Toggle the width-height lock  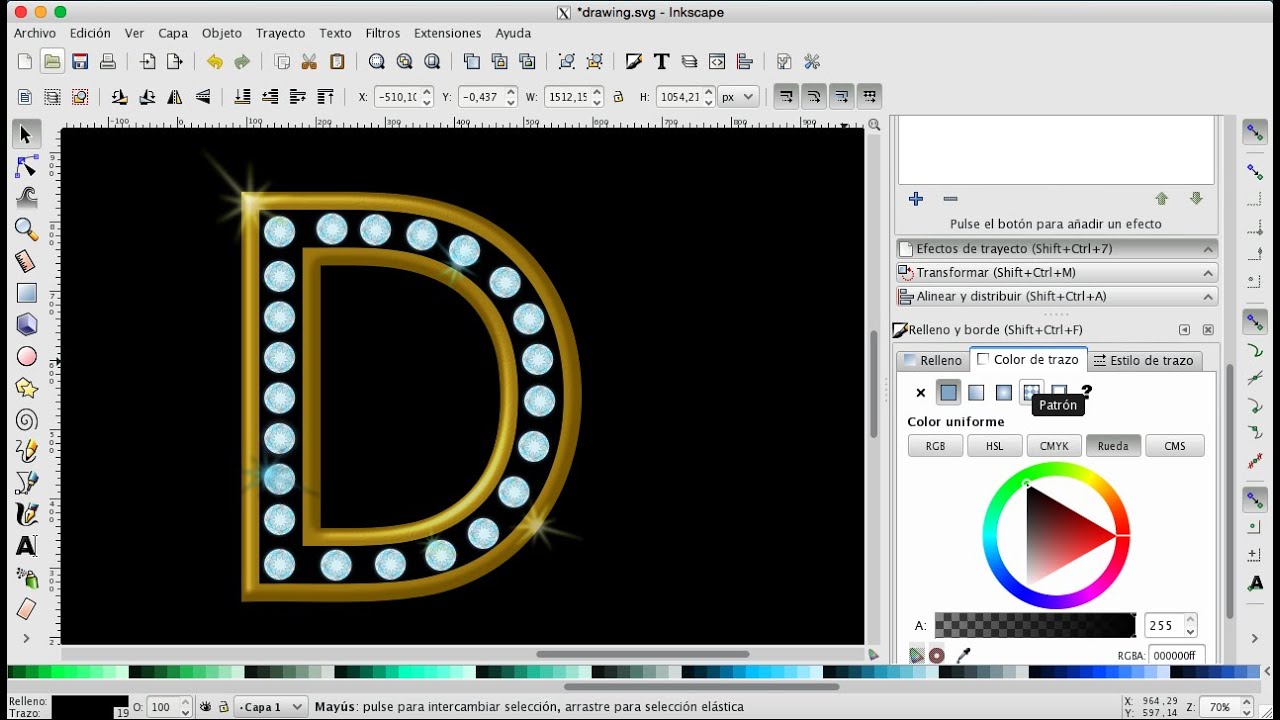(x=618, y=97)
